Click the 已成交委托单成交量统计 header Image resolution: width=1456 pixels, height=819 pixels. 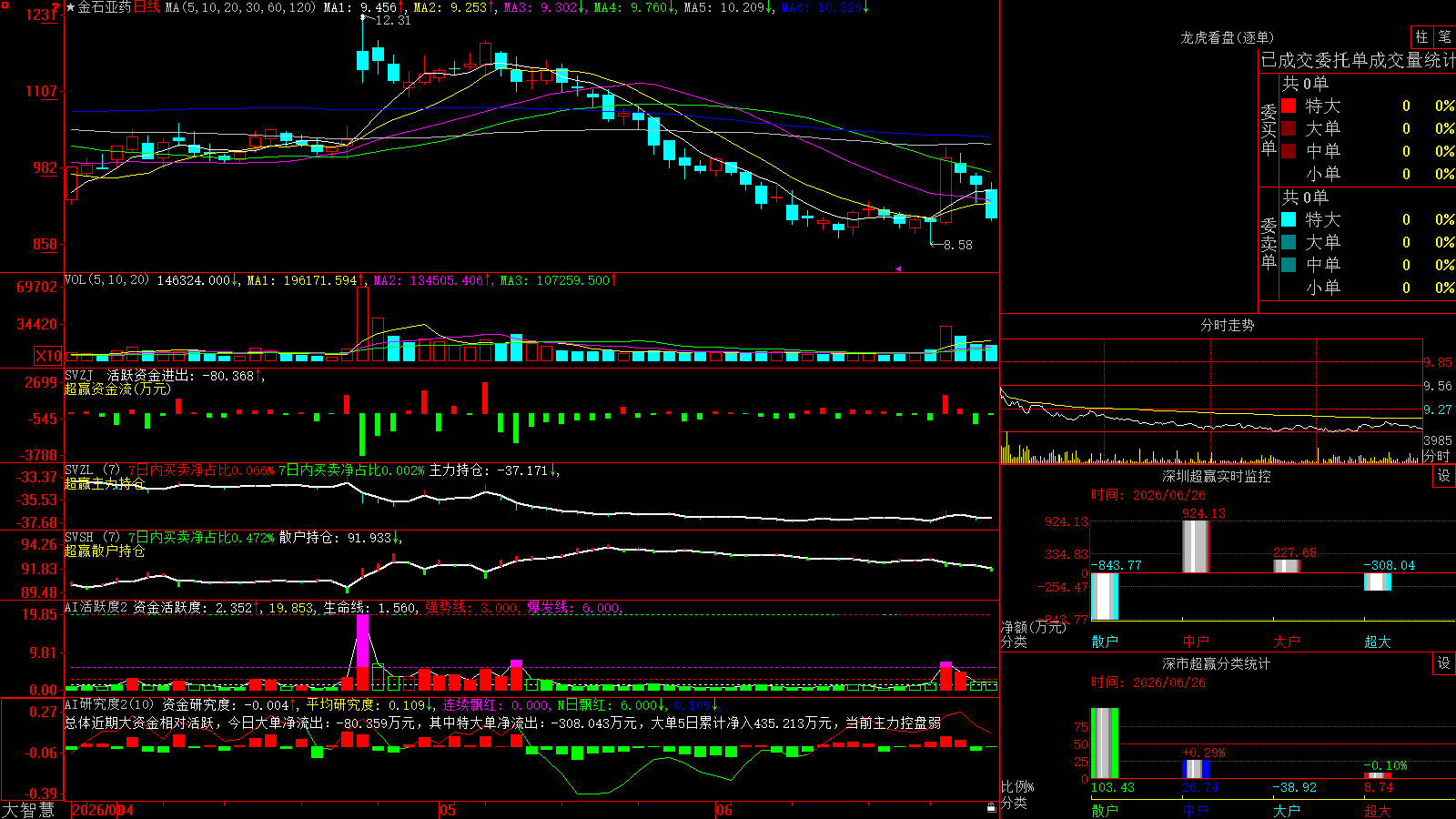click(1358, 60)
